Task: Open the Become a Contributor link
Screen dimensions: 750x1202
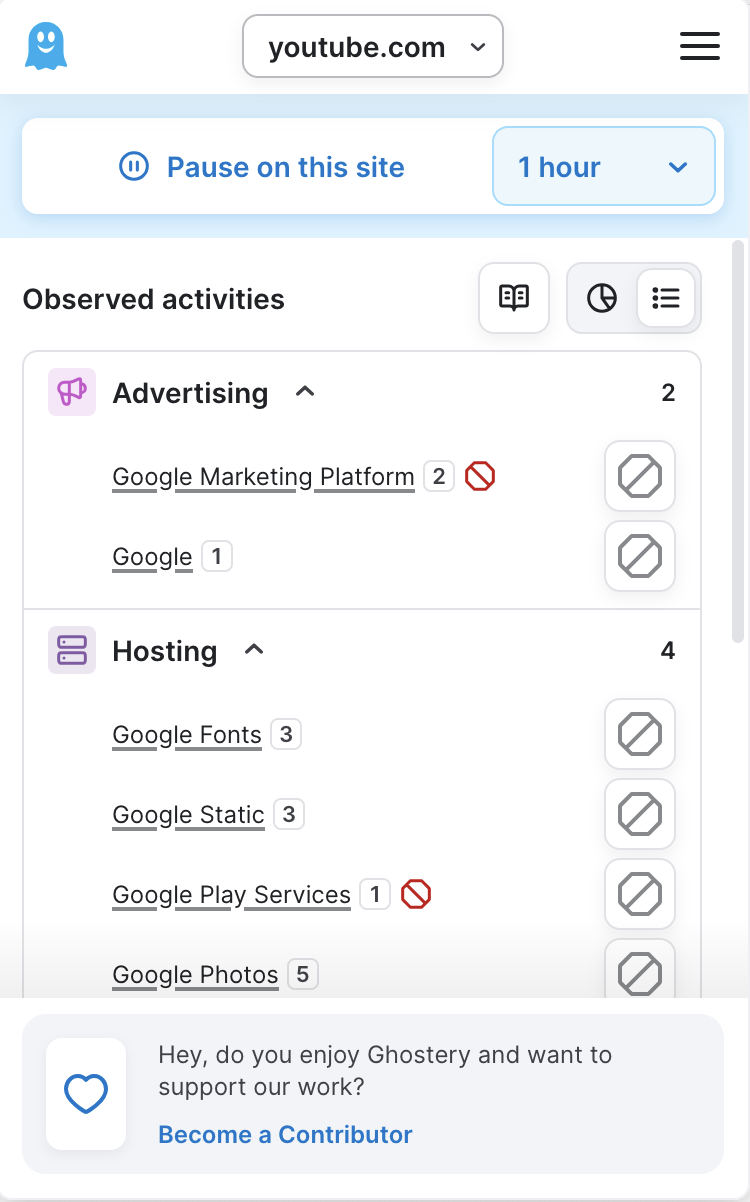Action: [x=285, y=1134]
